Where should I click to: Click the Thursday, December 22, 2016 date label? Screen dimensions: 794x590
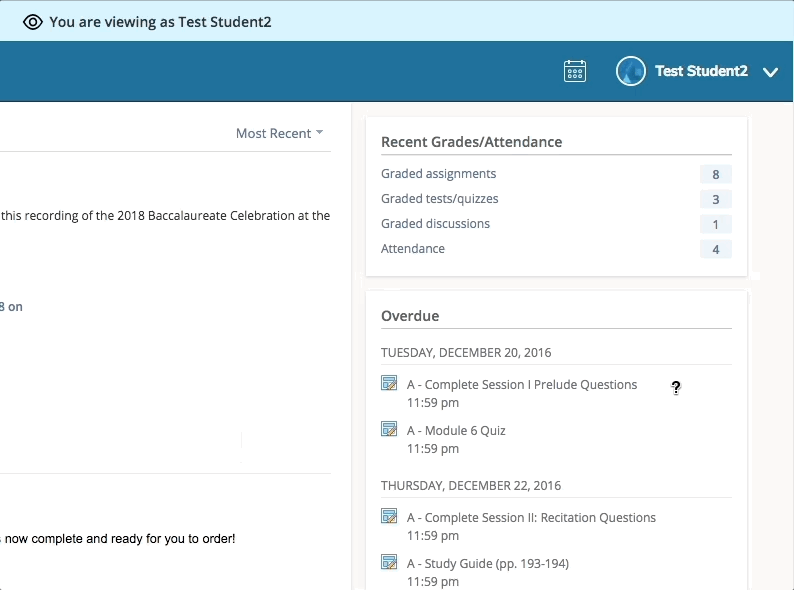tap(471, 486)
